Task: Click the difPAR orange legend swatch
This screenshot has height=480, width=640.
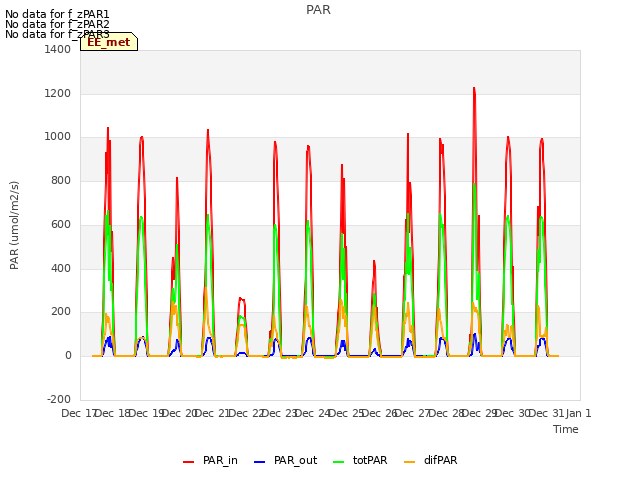Action: [x=409, y=462]
